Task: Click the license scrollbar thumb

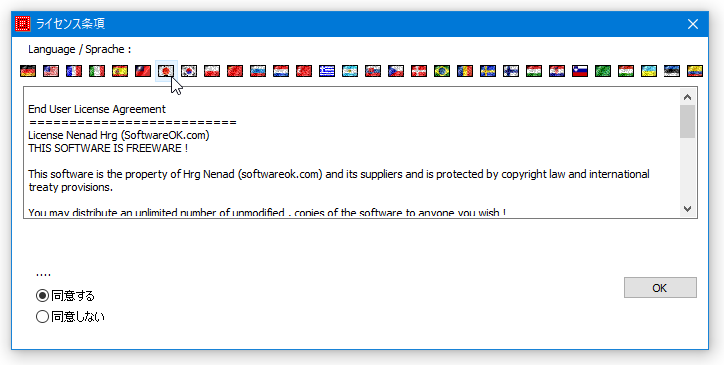Action: (688, 121)
